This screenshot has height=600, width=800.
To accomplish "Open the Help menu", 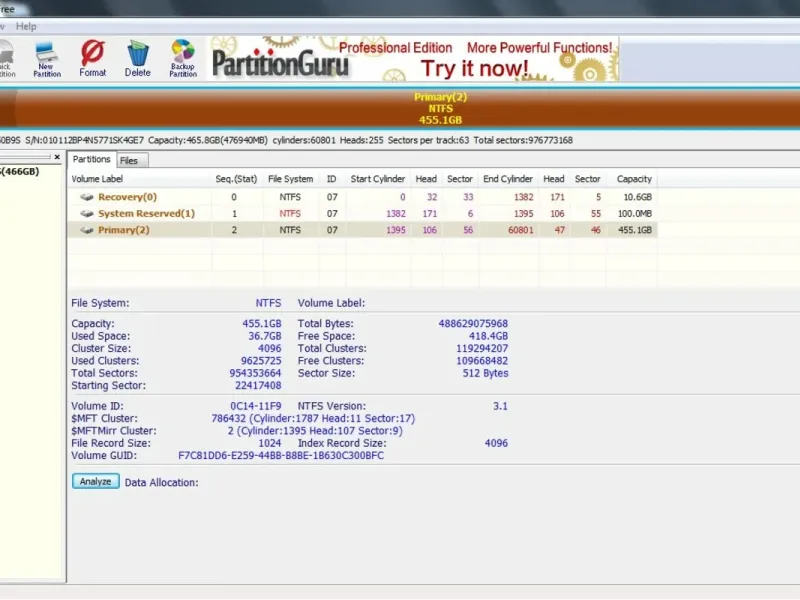I will click(26, 27).
